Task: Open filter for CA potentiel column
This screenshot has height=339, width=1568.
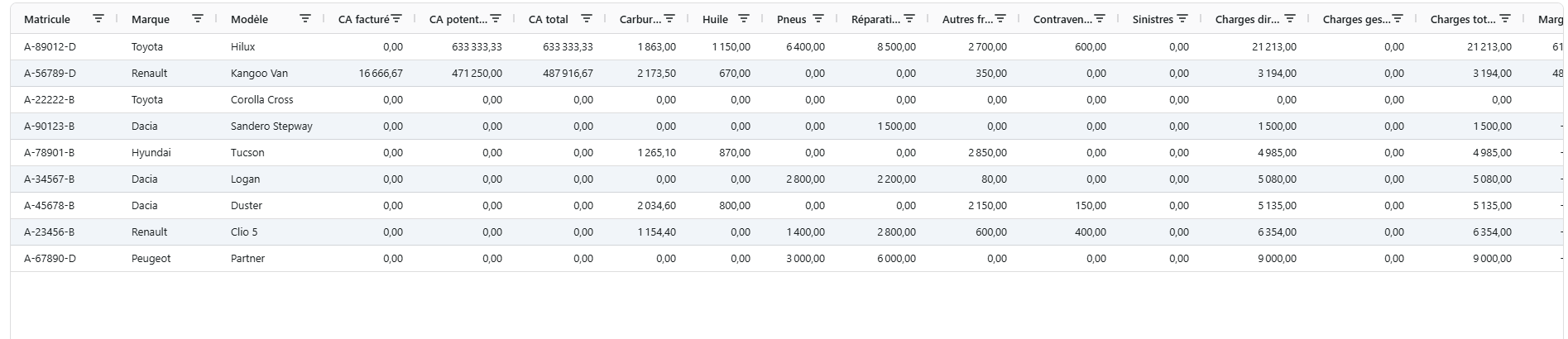Action: (x=496, y=19)
